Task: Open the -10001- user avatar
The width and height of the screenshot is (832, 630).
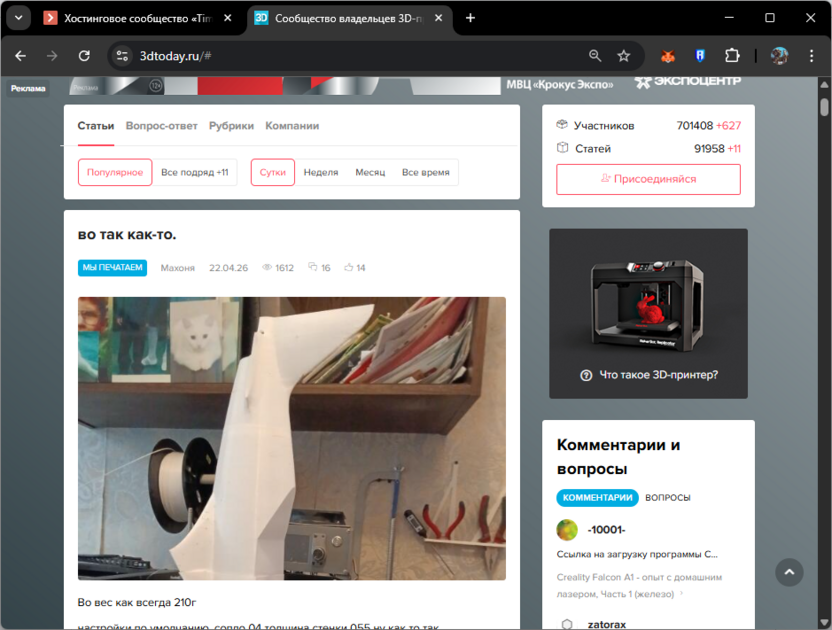Action: click(x=567, y=530)
